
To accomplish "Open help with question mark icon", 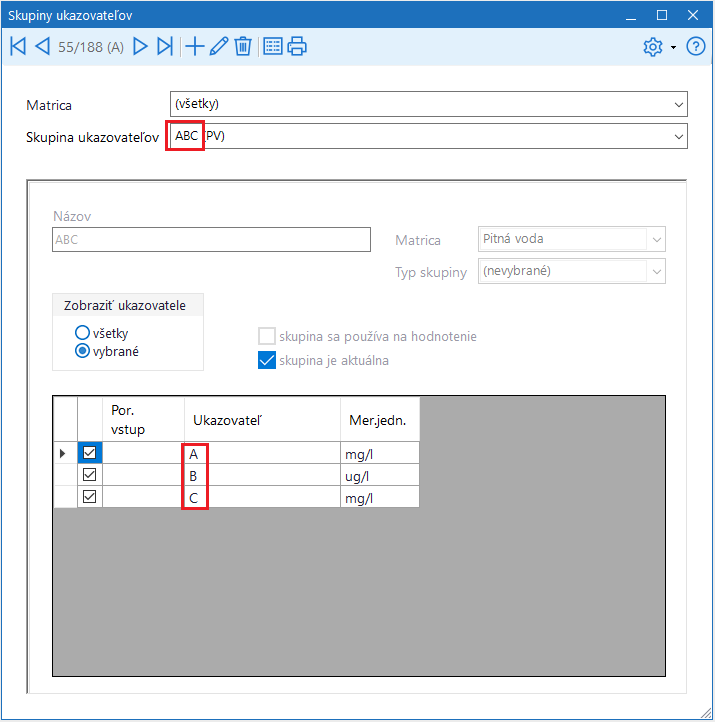I will (696, 47).
